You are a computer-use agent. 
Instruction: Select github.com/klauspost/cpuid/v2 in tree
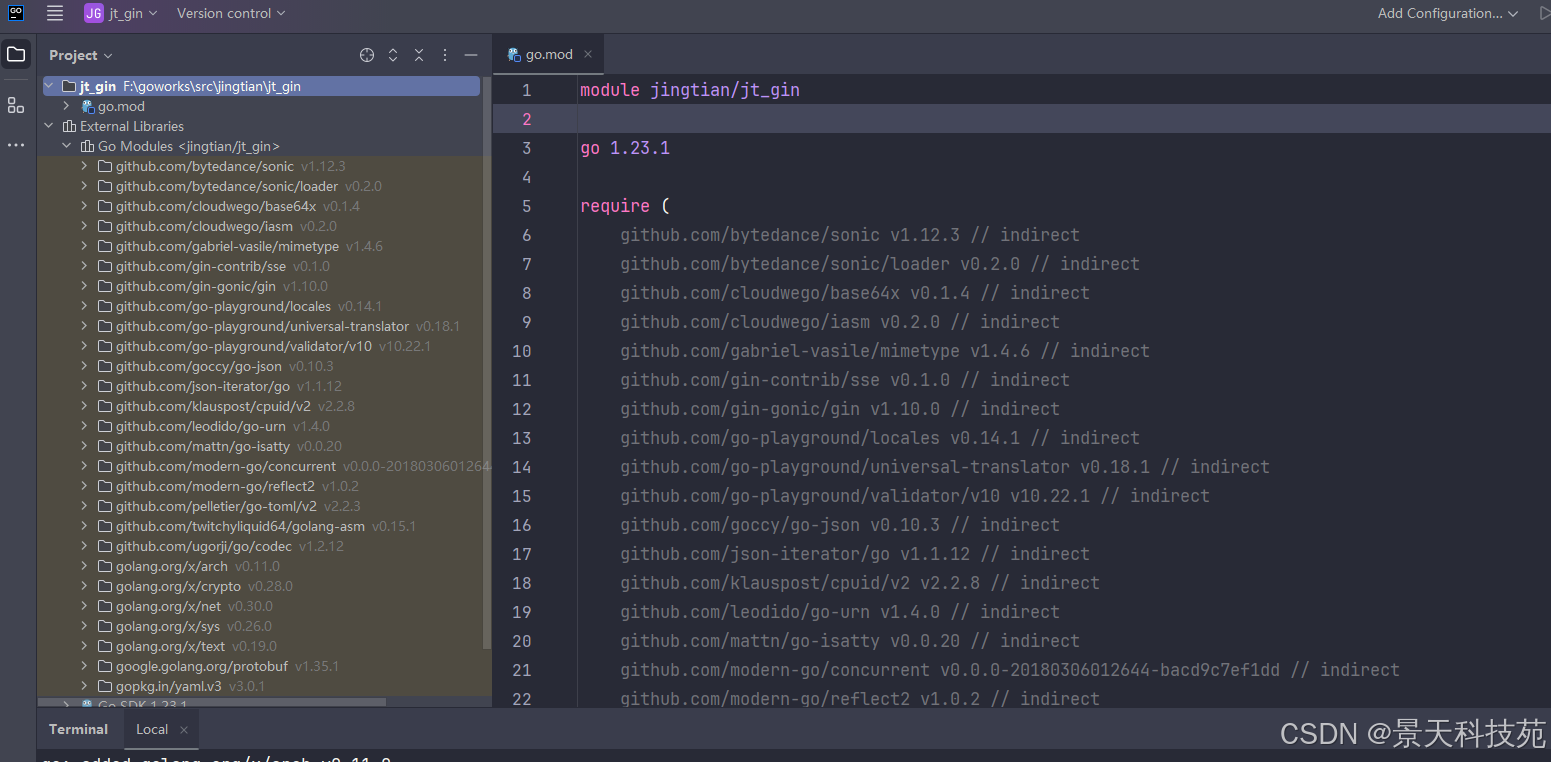(x=213, y=406)
